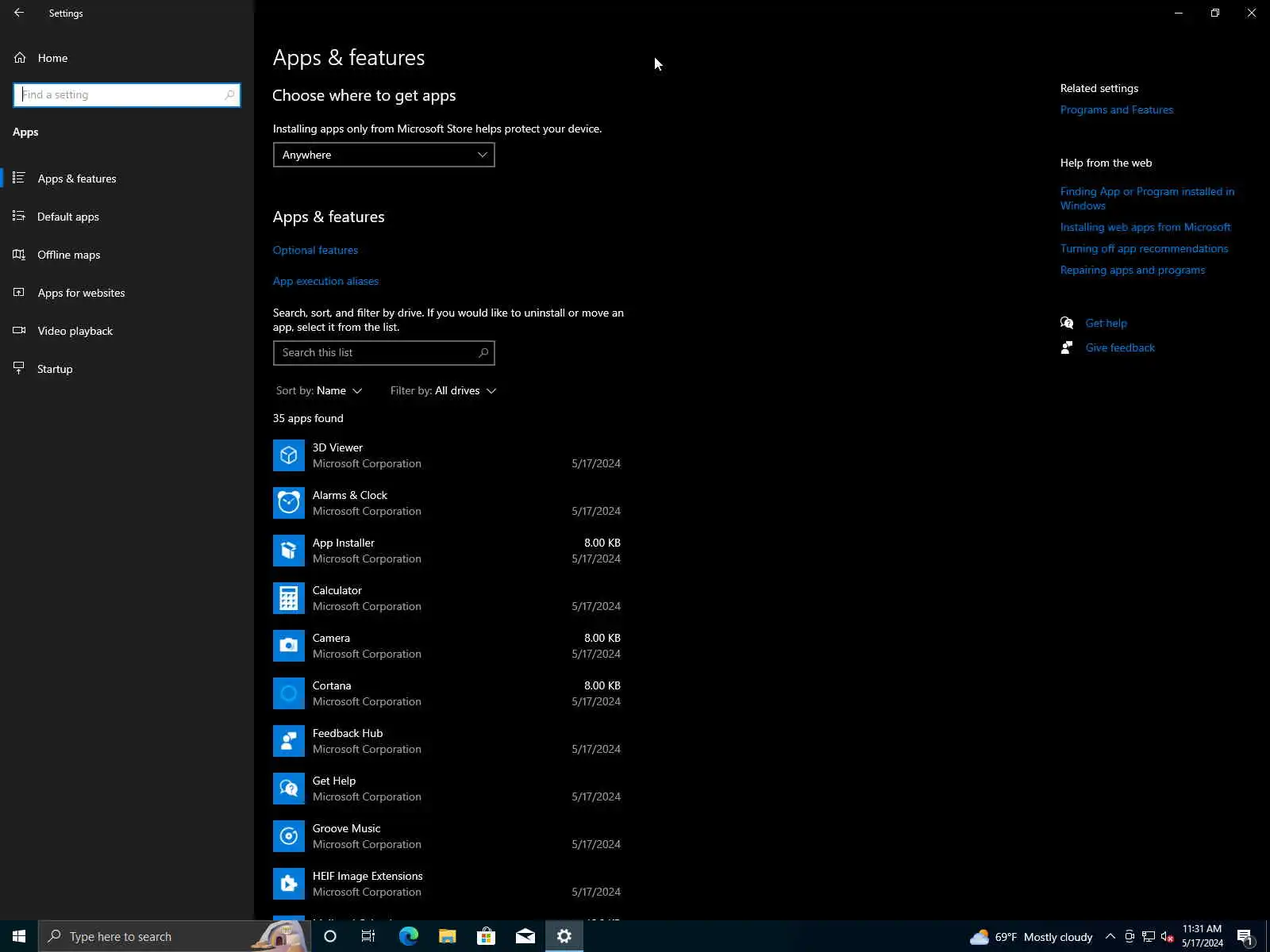Focus the Find a setting search box
Screen dimensions: 1270x952
[x=127, y=94]
